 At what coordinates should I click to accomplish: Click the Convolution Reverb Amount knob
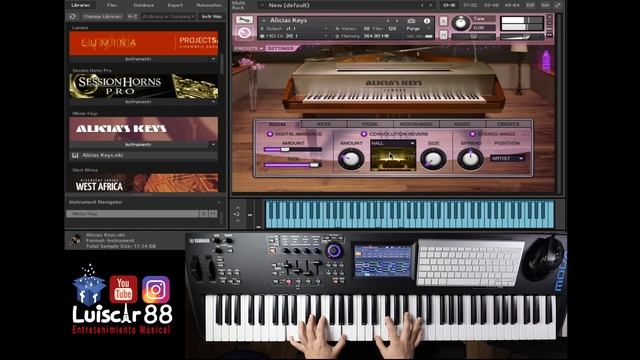tap(351, 159)
